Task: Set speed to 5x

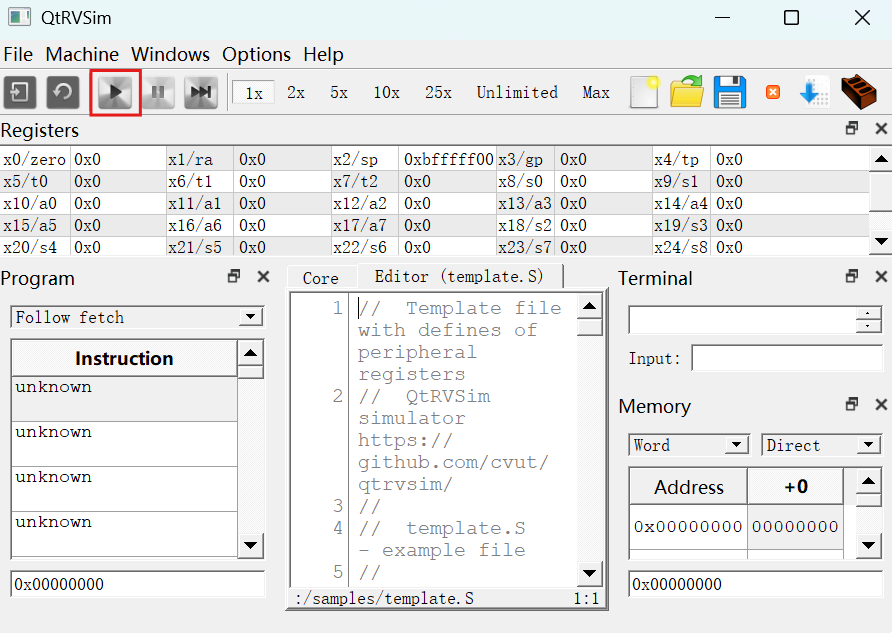Action: (x=339, y=93)
